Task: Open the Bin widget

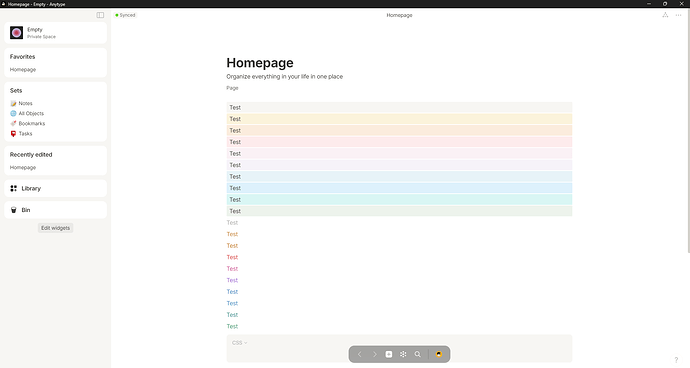Action: click(55, 210)
